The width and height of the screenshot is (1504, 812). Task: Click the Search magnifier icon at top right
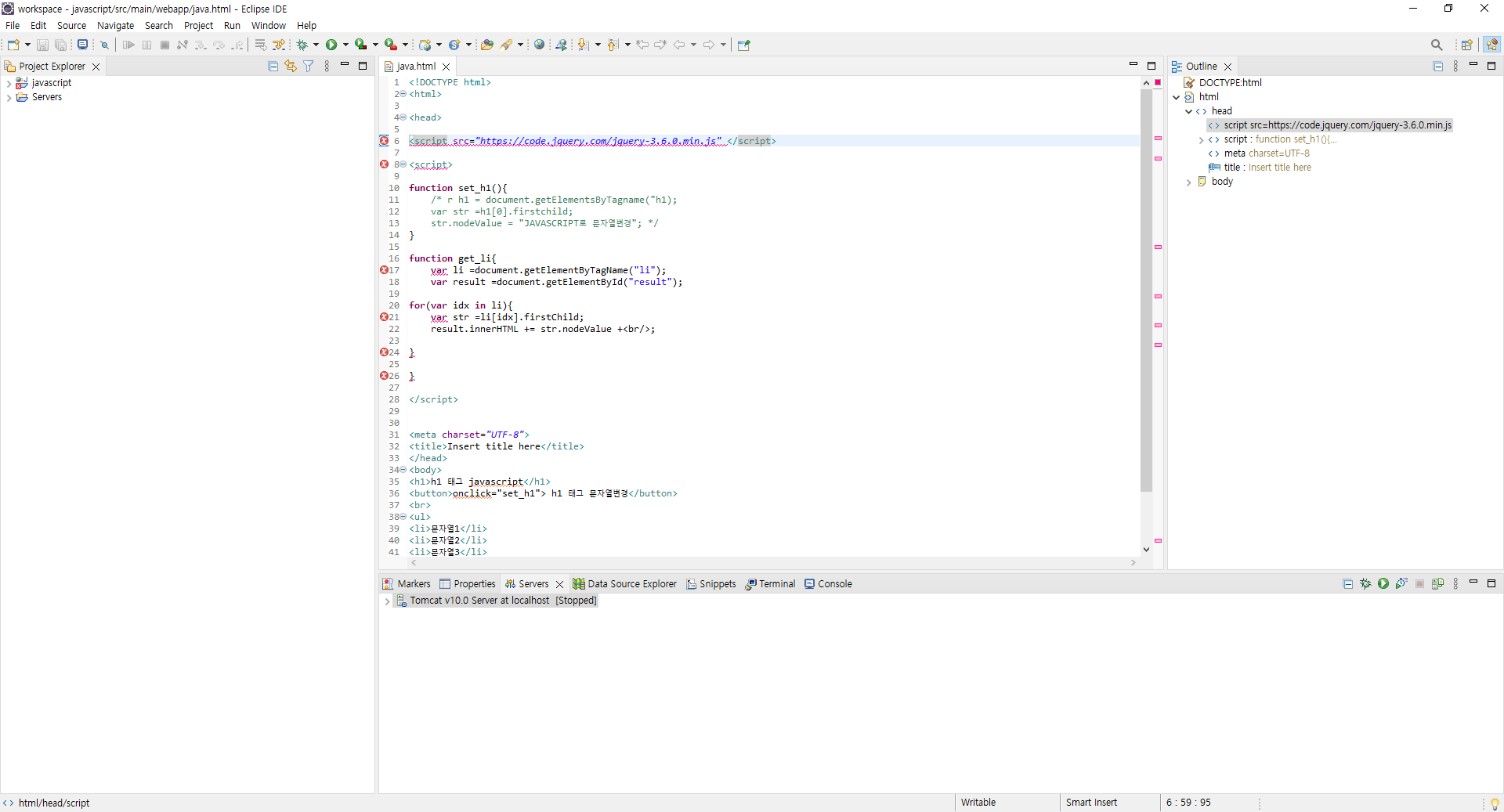point(1436,45)
